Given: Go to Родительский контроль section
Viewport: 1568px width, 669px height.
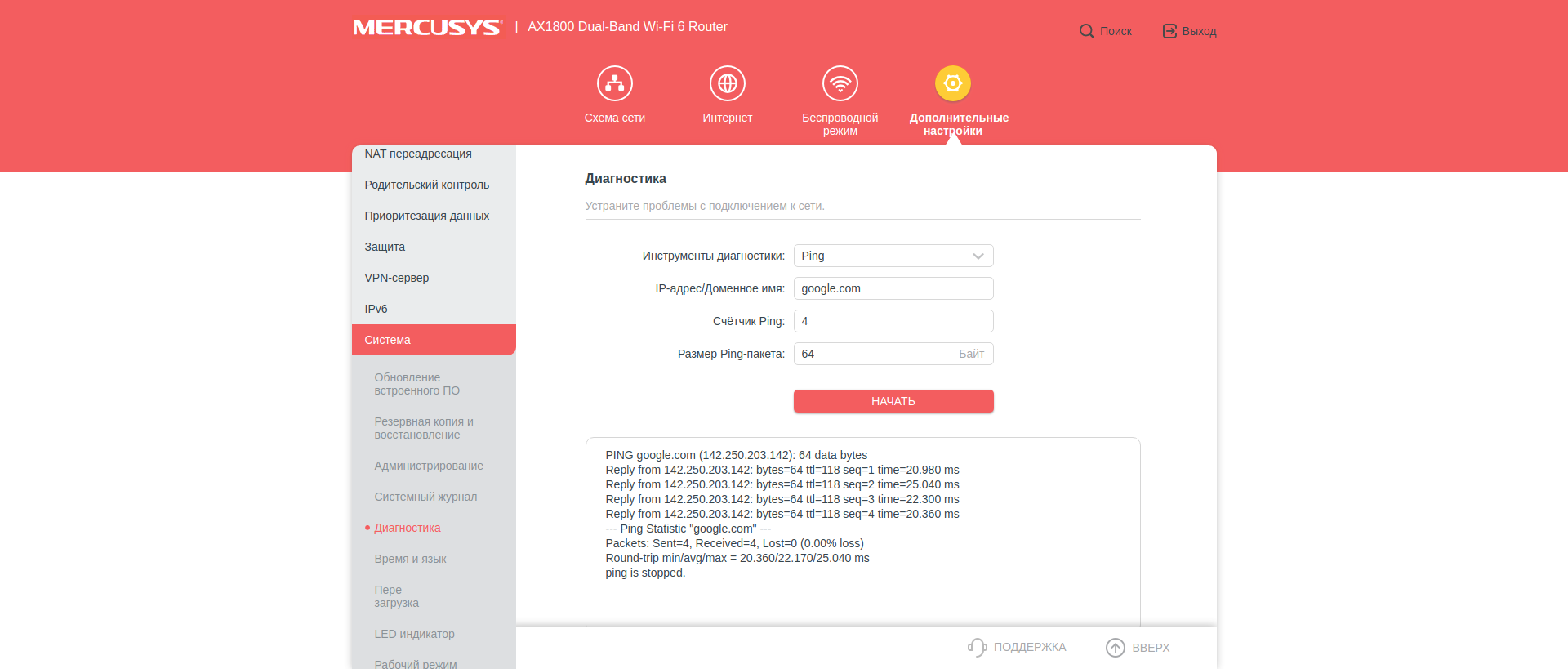Looking at the screenshot, I should tap(427, 185).
